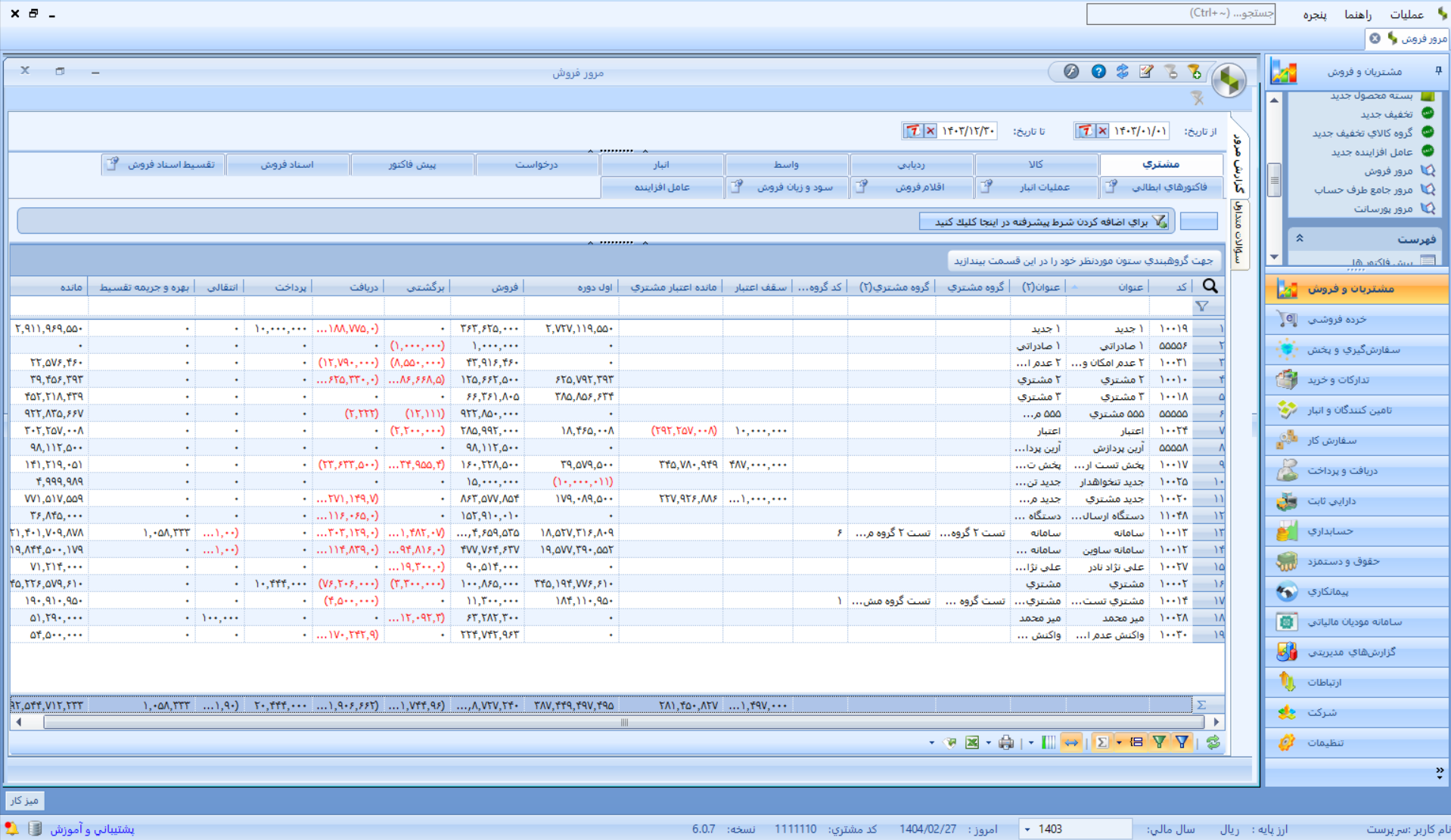The height and width of the screenshot is (840, 1451).
Task: Open the راهنما menu
Action: coord(1358,14)
